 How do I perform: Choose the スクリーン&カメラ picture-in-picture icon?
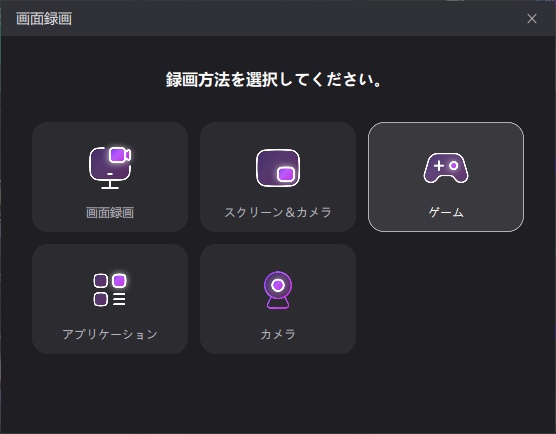pyautogui.click(x=278, y=168)
